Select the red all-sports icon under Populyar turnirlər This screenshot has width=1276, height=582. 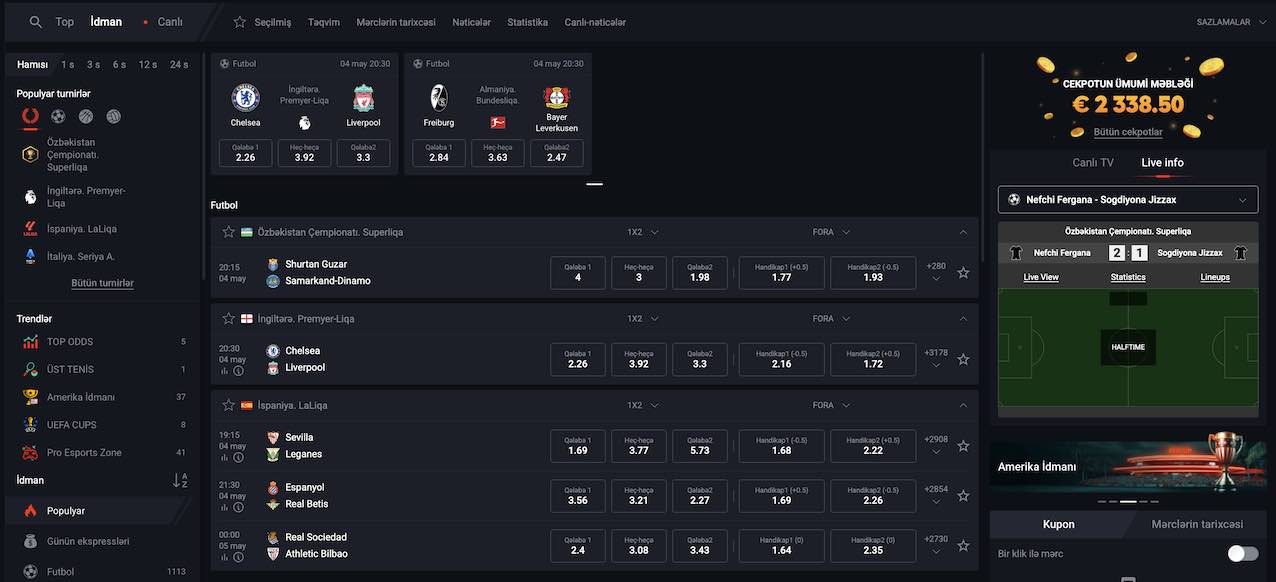click(x=31, y=117)
